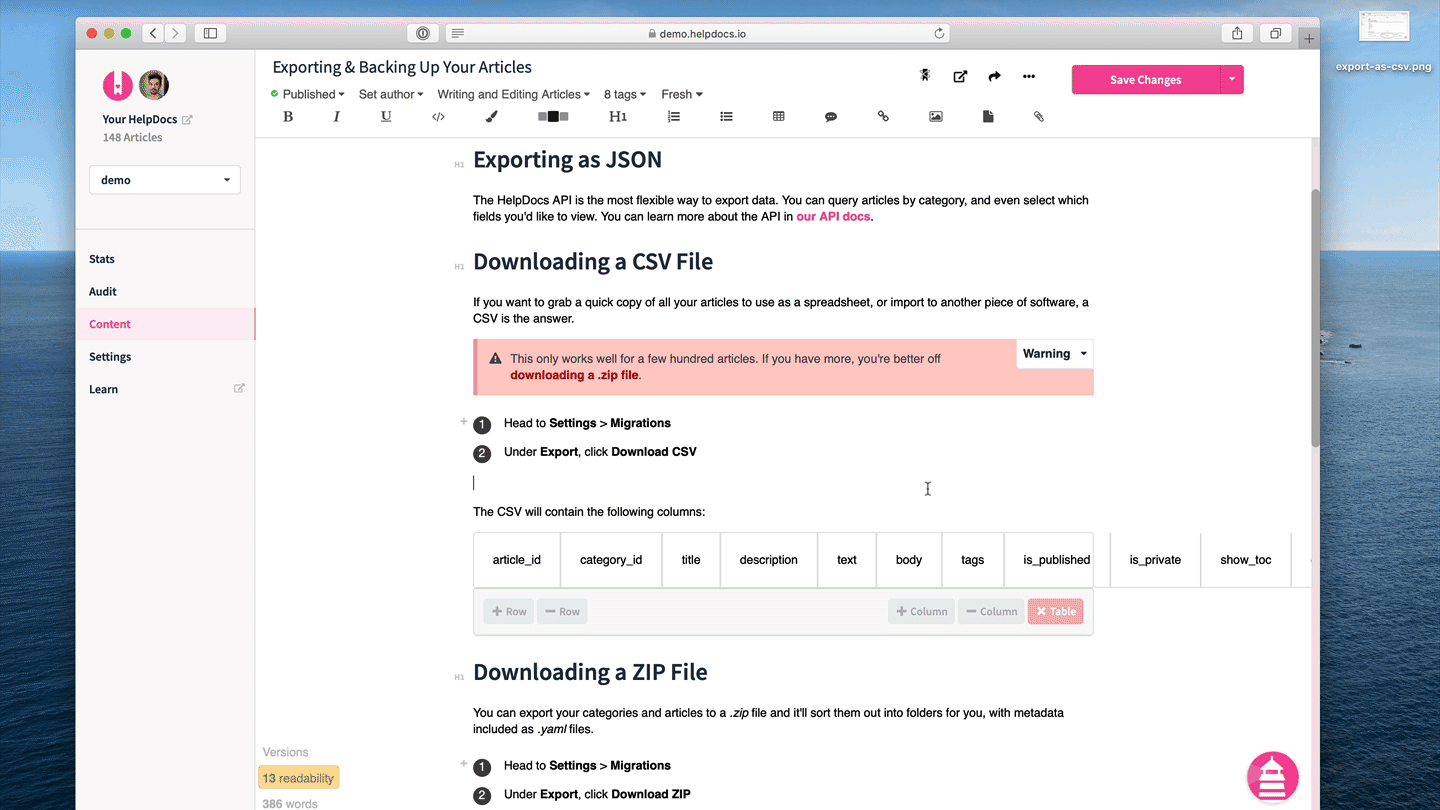This screenshot has width=1440, height=810.
Task: Toggle underline formatting
Action: pos(386,117)
